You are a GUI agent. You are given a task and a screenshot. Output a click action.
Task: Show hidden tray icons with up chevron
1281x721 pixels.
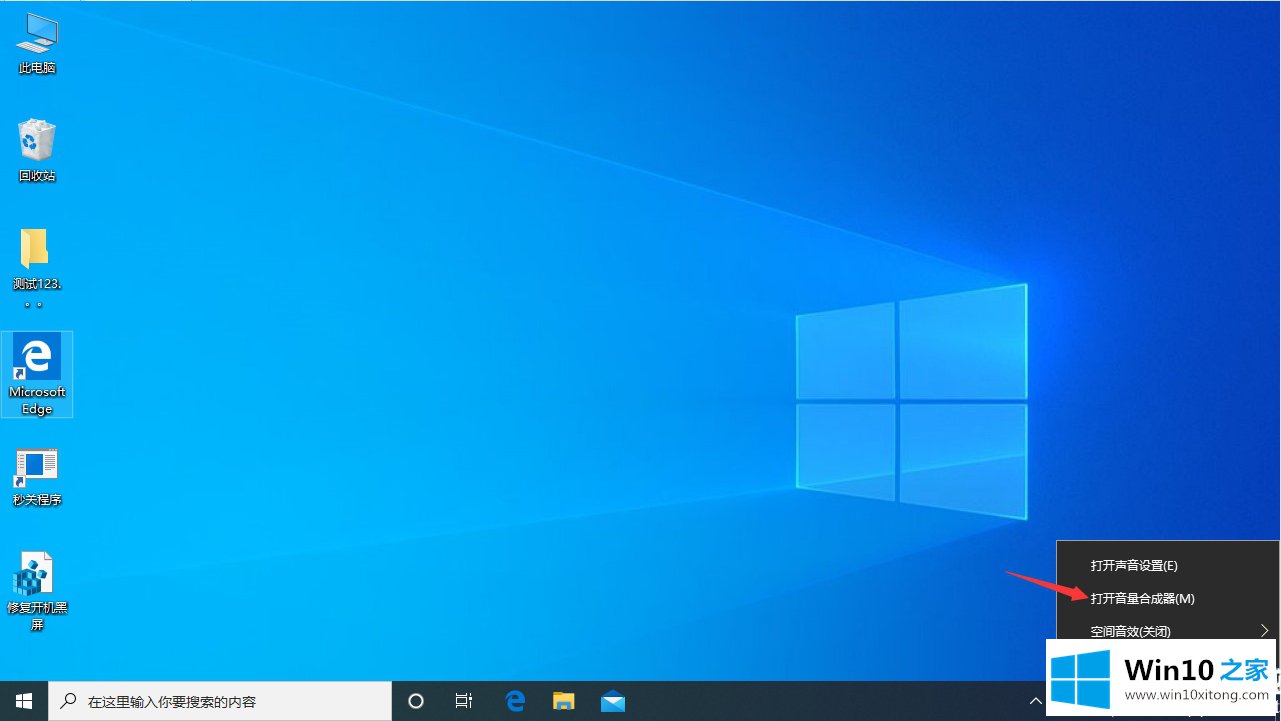coord(1036,701)
